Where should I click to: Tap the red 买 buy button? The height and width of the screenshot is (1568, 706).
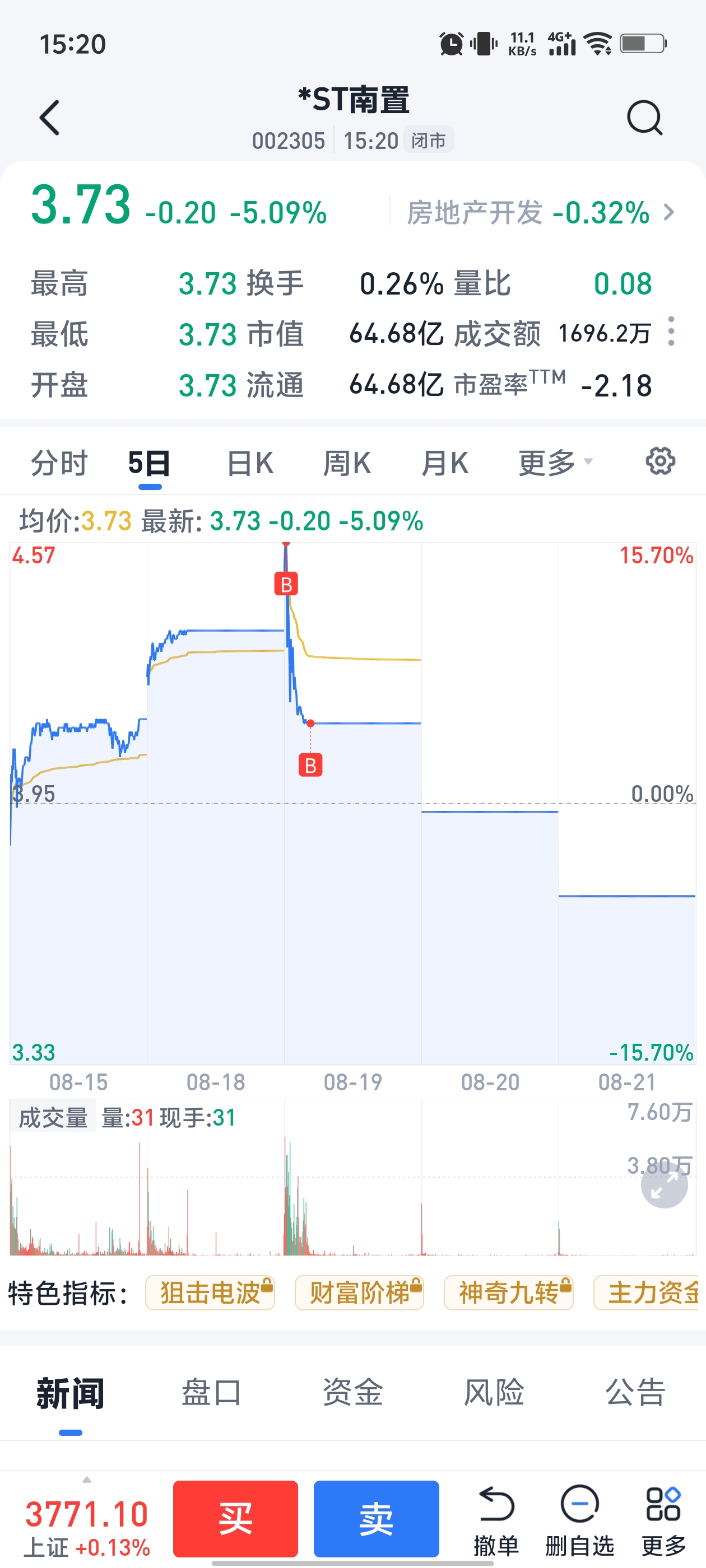click(236, 1519)
